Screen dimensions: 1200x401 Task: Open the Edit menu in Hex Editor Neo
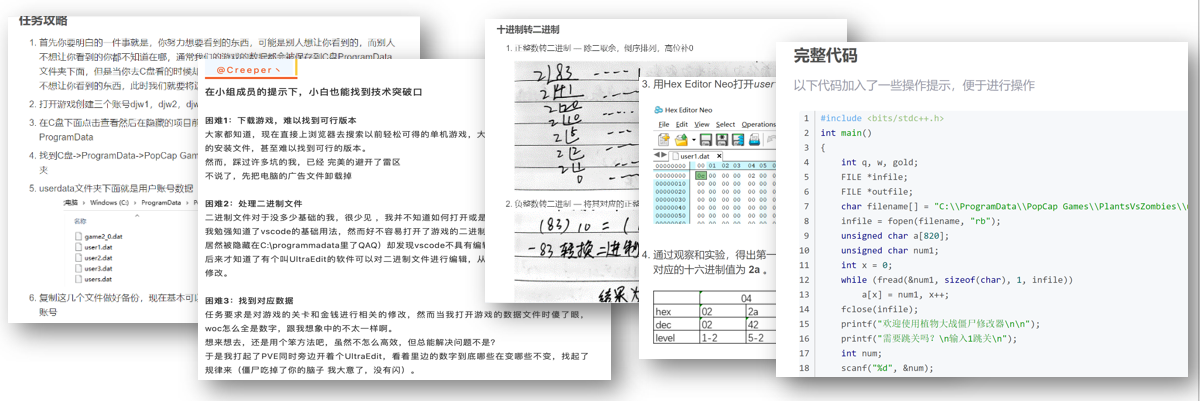coord(681,124)
